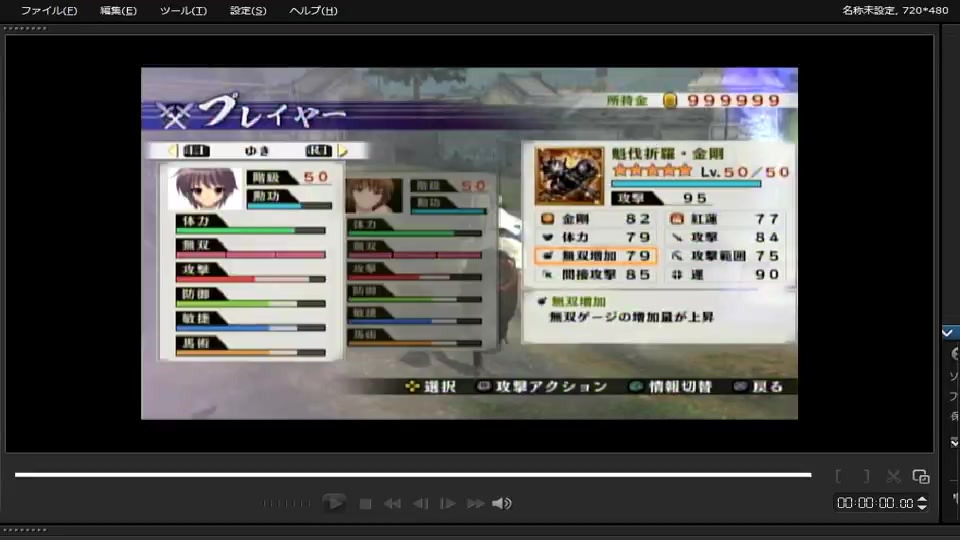Click the 00:00:00.00 timecode field
The width and height of the screenshot is (960, 540).
pyautogui.click(x=875, y=503)
